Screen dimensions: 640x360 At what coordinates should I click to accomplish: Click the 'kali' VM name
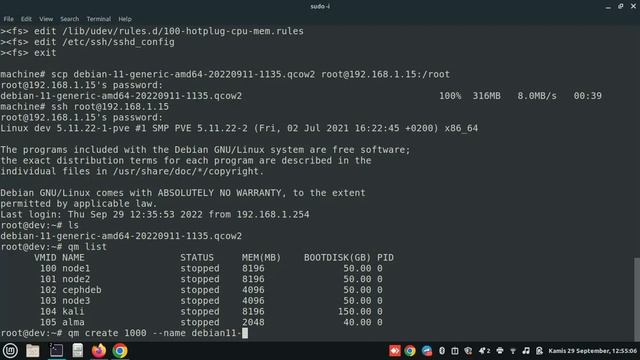click(73, 311)
